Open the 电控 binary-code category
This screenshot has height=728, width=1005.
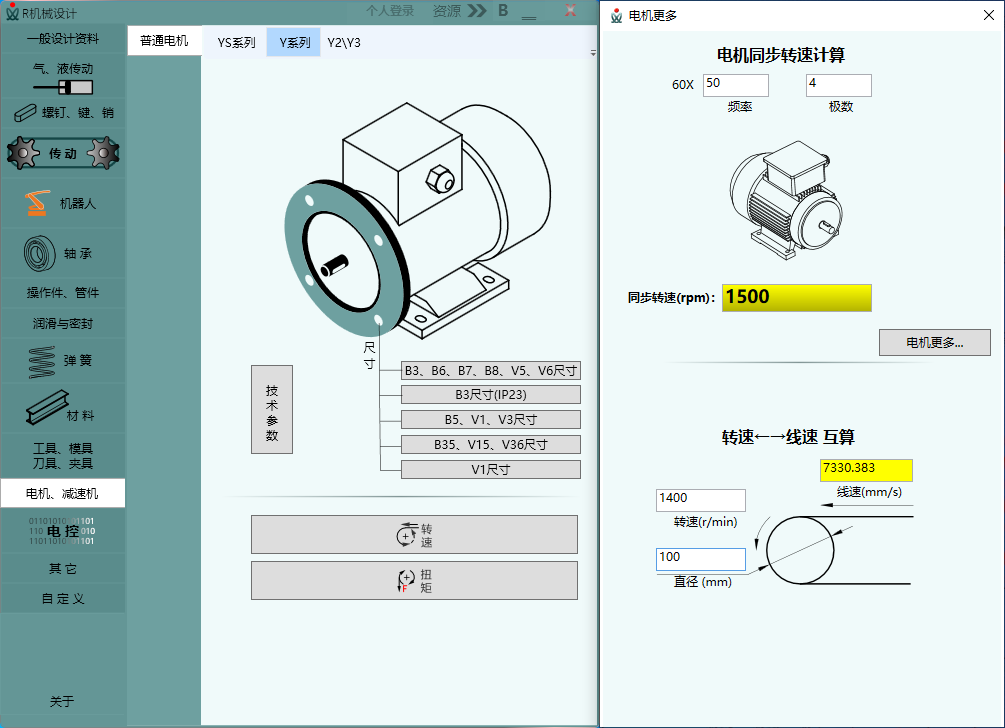(x=63, y=531)
